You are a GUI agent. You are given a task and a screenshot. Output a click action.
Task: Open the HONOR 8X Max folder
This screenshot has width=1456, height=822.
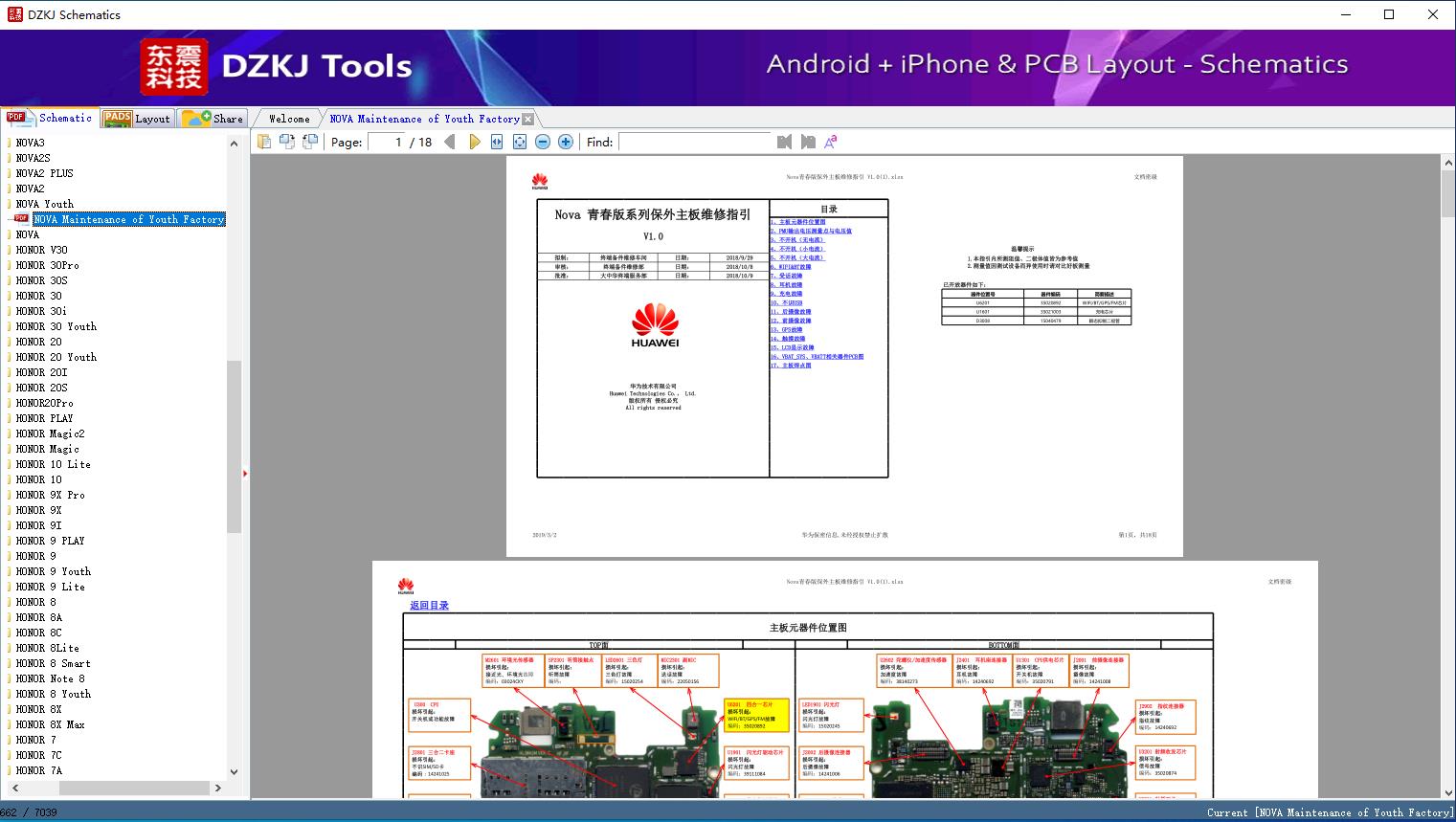click(x=50, y=724)
